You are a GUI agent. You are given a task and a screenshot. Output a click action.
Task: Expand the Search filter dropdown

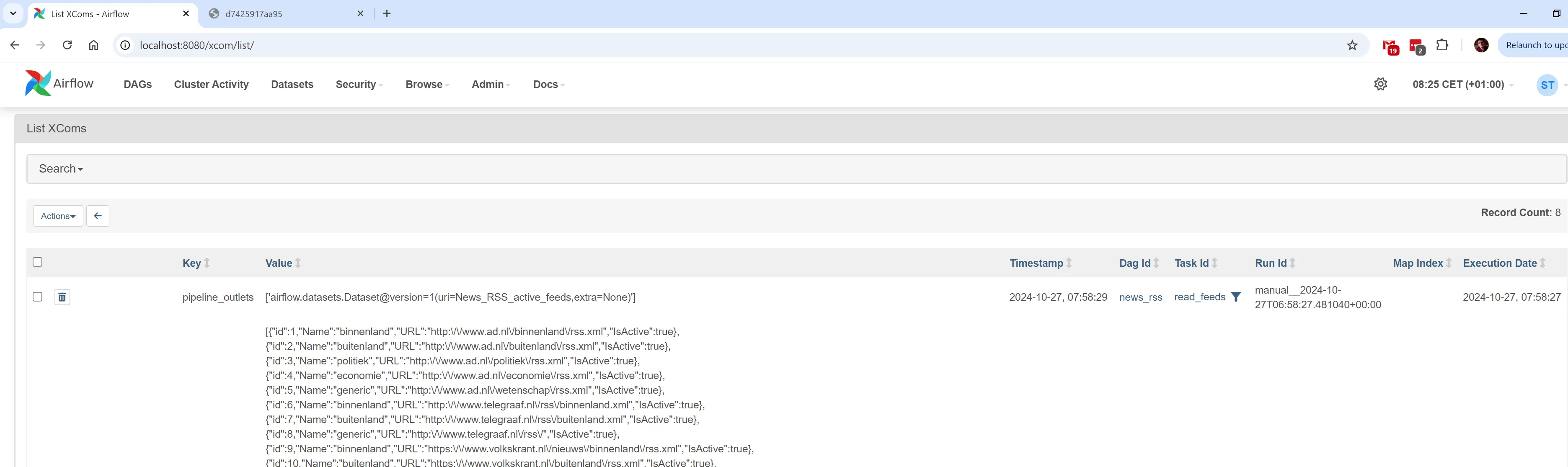tap(61, 169)
